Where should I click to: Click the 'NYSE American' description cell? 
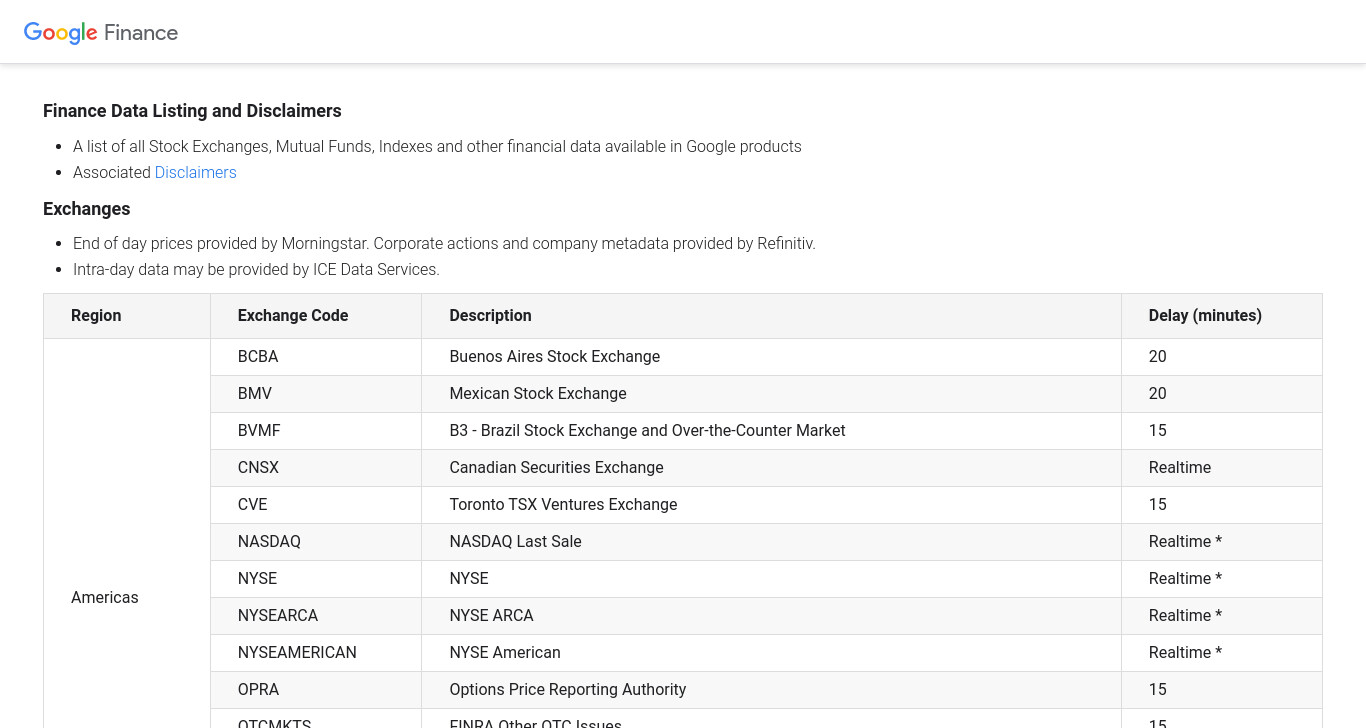[x=771, y=653]
